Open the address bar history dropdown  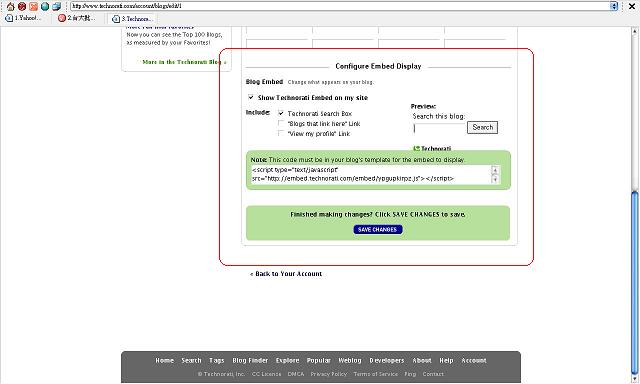point(614,6)
